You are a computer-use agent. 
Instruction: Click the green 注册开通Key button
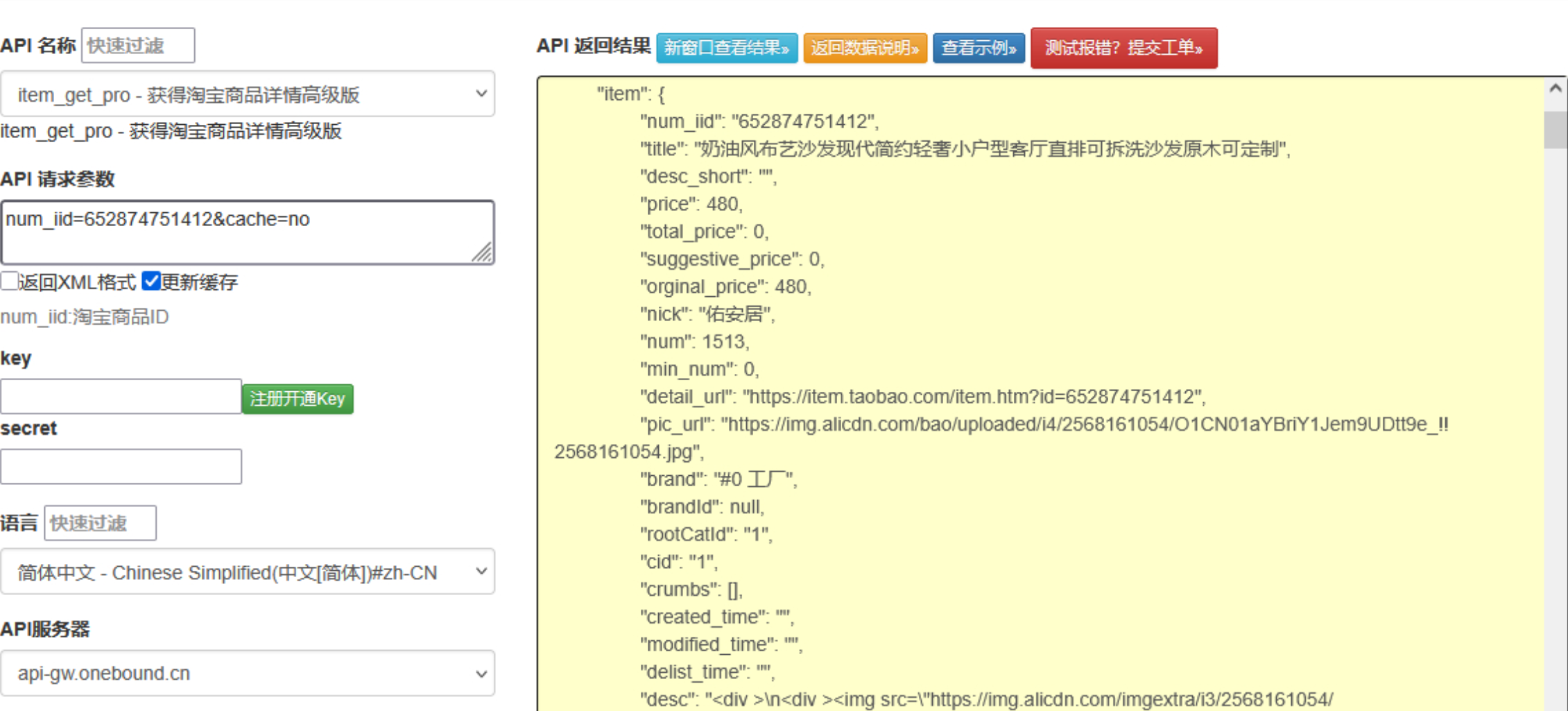[x=298, y=399]
